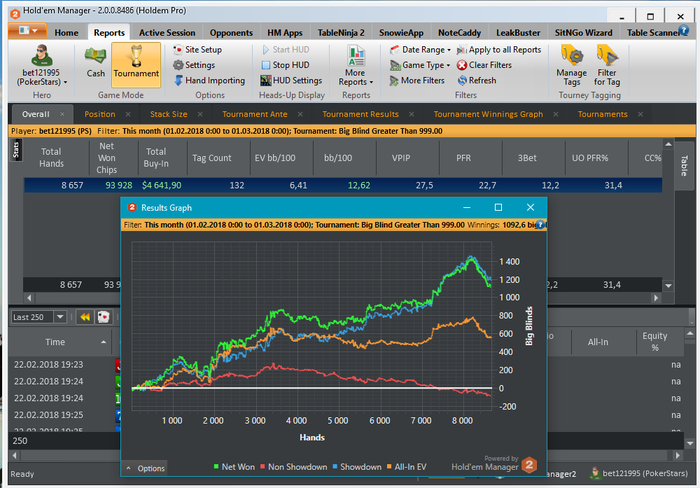Select the Overall report tab
700x488 pixels.
click(36, 114)
